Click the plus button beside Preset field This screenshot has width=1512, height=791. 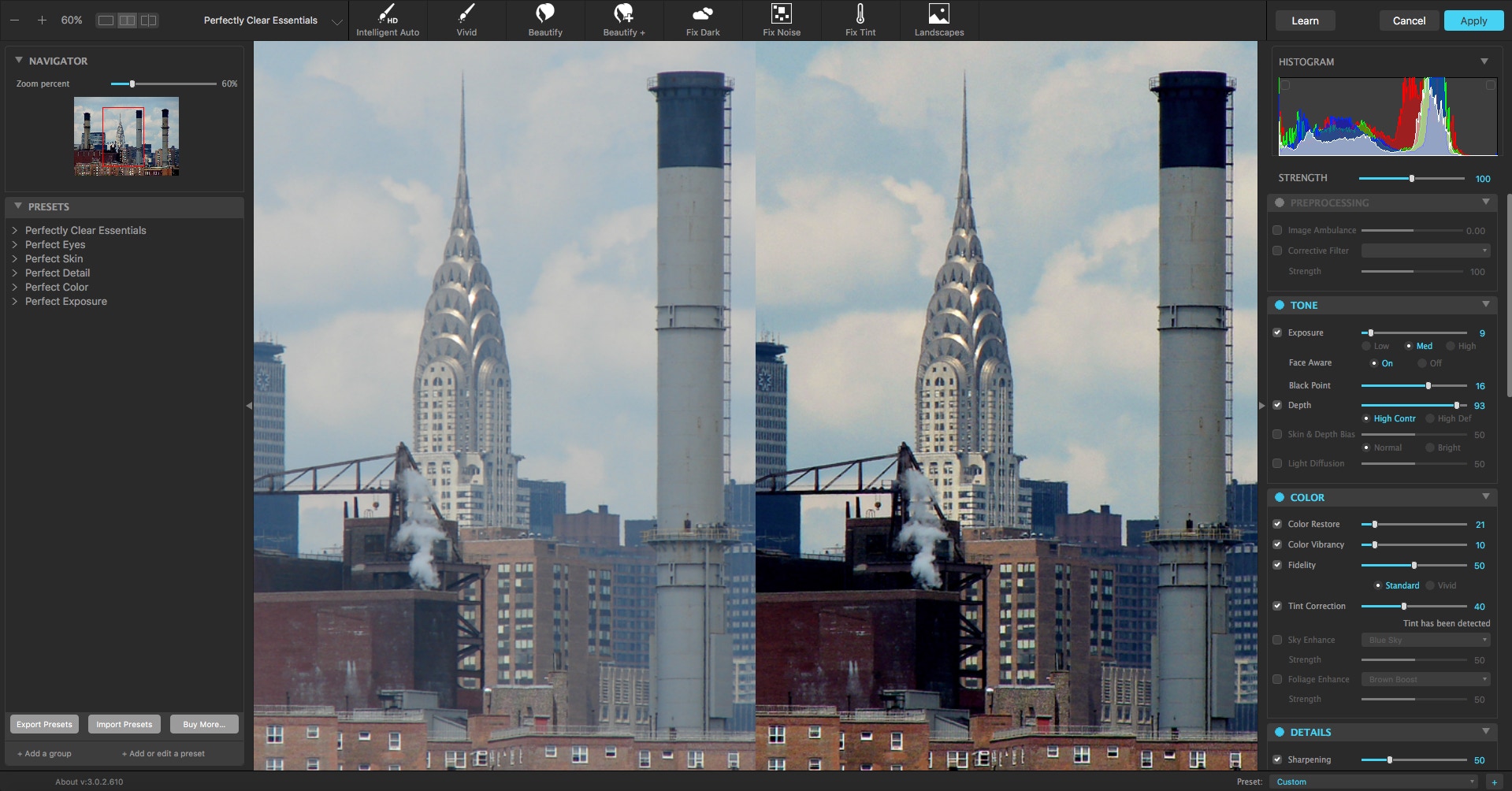1493,782
